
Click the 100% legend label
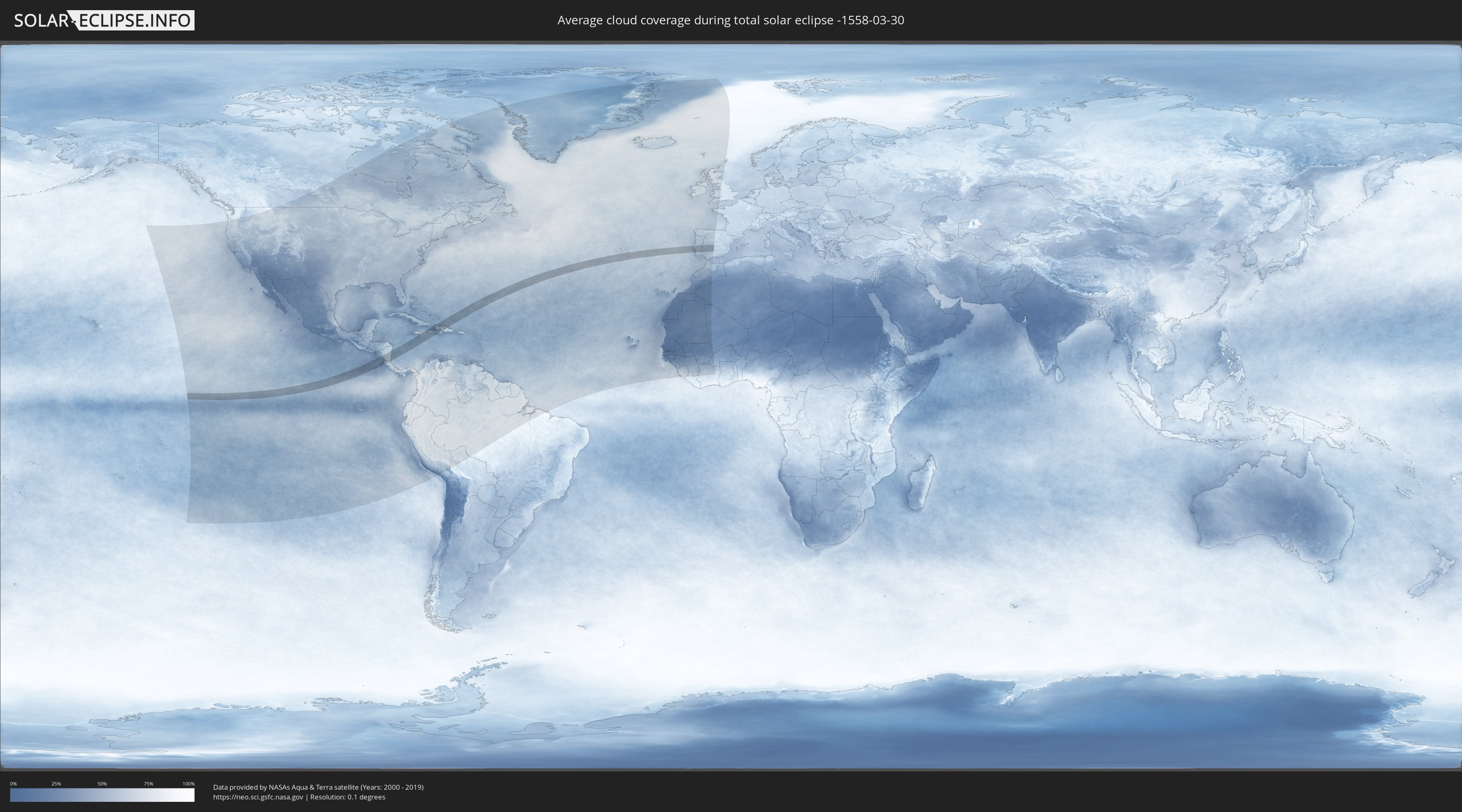[x=188, y=784]
